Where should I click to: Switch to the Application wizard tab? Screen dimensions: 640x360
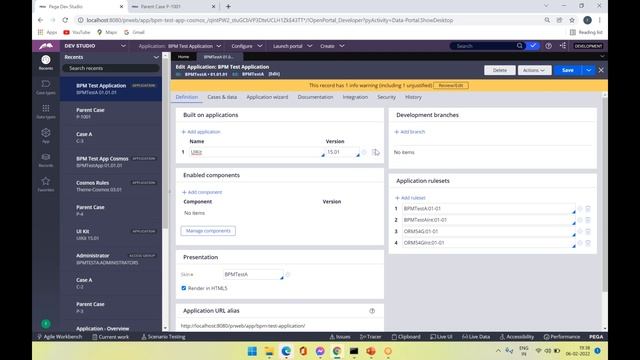pos(267,97)
